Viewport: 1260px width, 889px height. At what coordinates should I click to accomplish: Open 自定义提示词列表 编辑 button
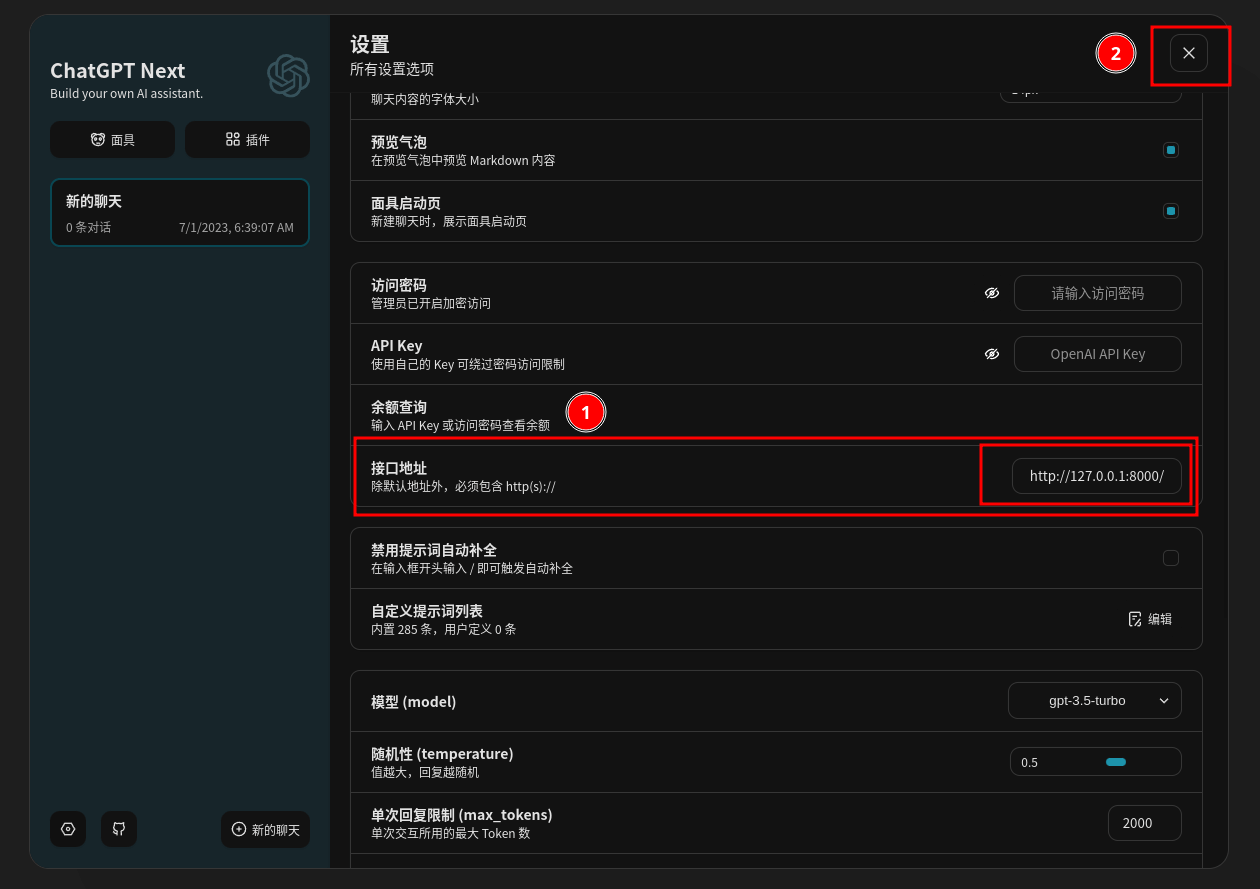1150,619
